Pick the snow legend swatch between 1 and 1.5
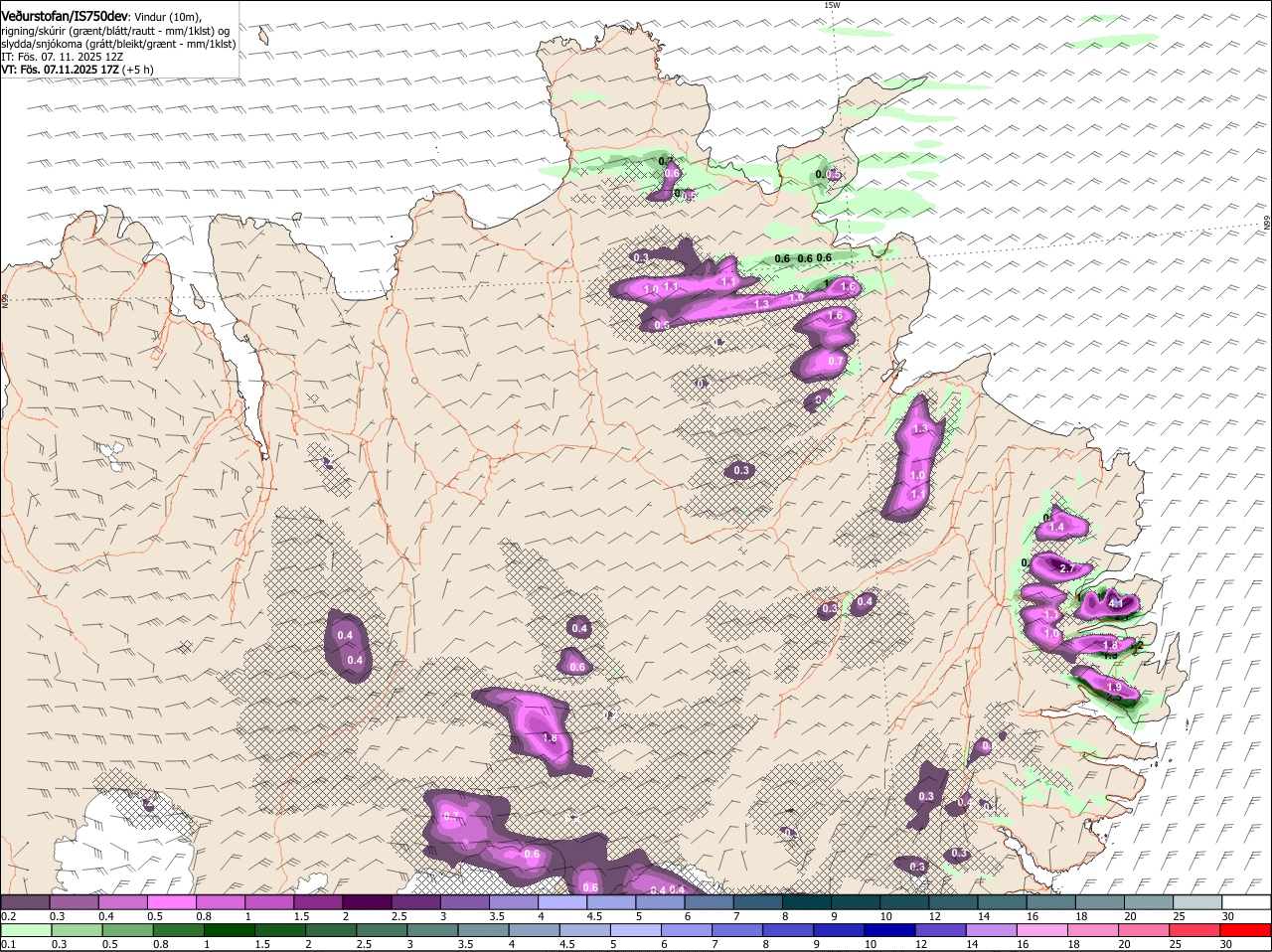This screenshot has width=1272, height=952. coord(269,902)
